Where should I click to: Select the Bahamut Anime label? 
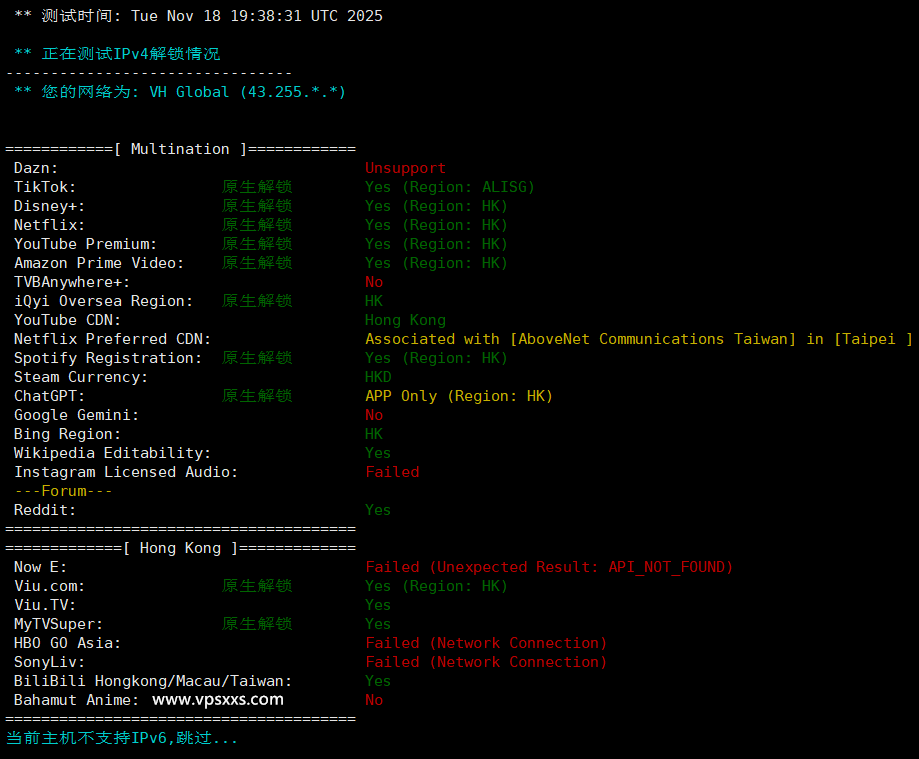coord(76,700)
